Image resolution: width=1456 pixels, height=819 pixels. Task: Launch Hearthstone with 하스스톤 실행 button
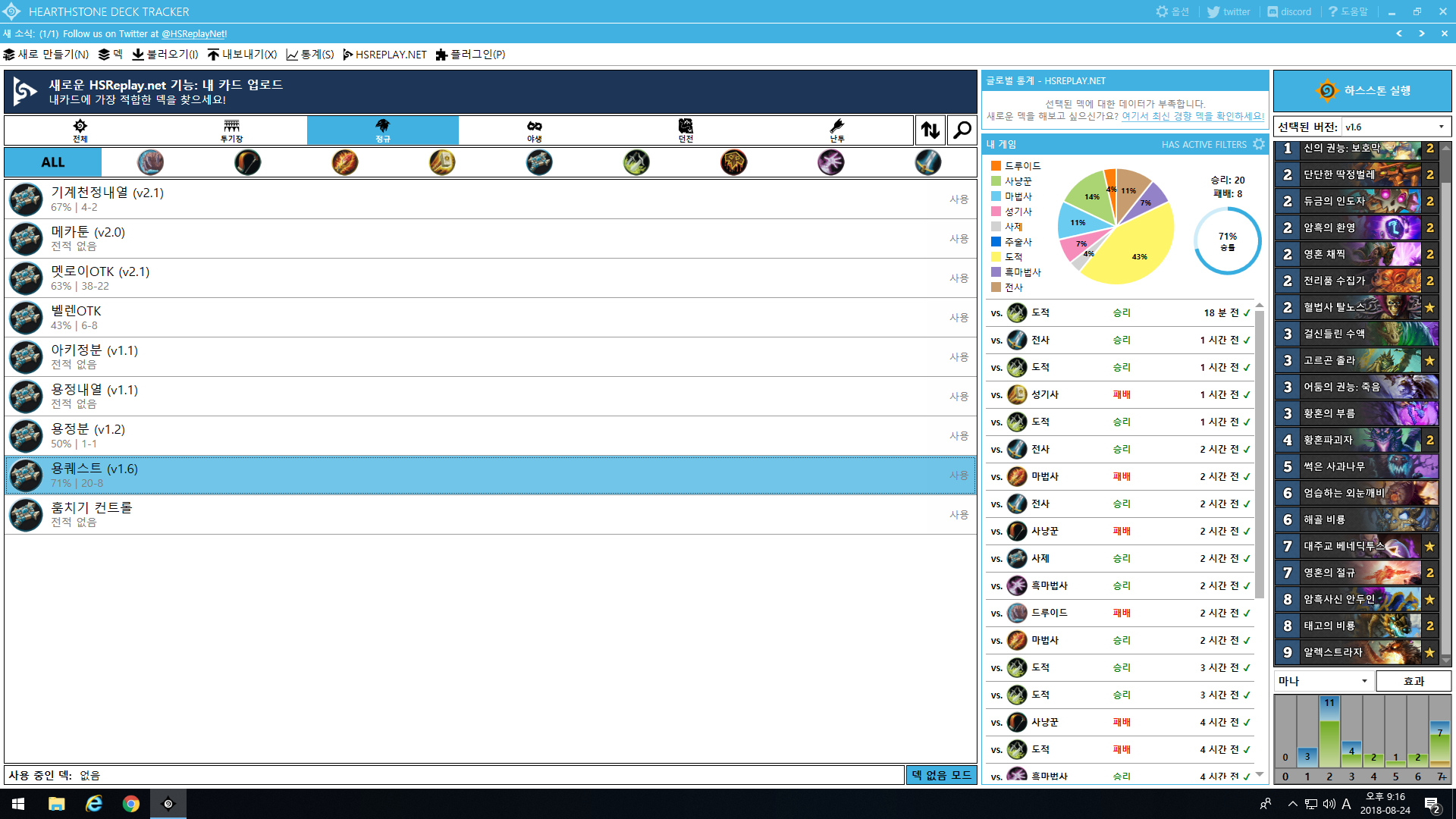coord(1363,91)
